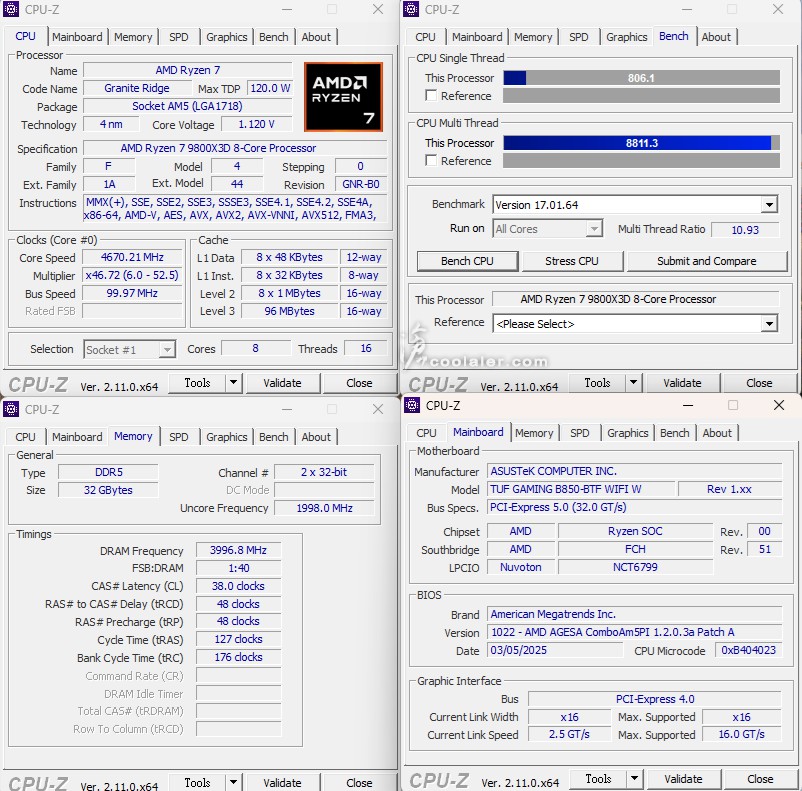802x791 pixels.
Task: Click the CPU-Z app icon in the Memory window title bar
Action: [x=11, y=409]
